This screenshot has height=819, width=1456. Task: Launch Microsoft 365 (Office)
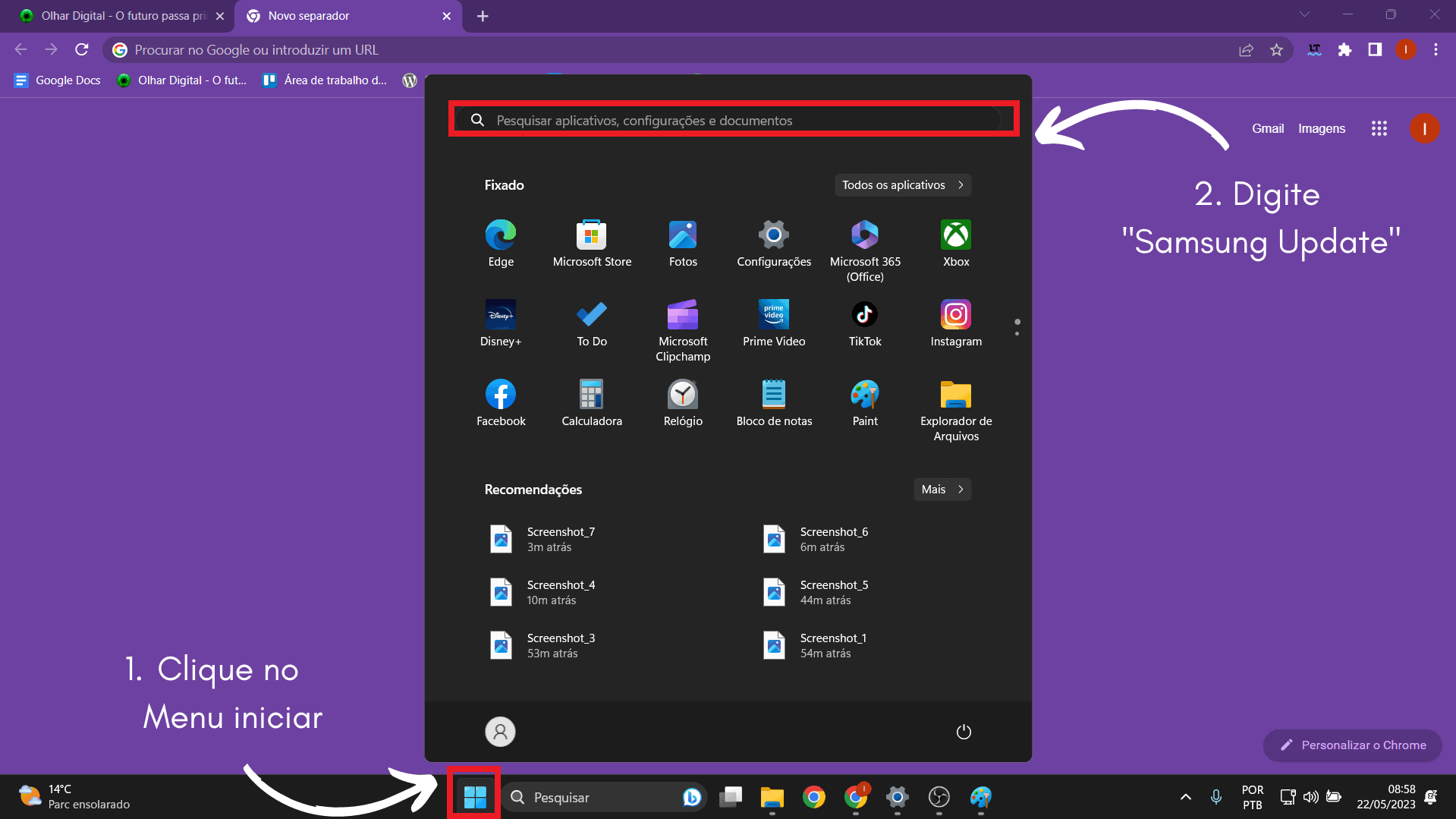(x=865, y=251)
